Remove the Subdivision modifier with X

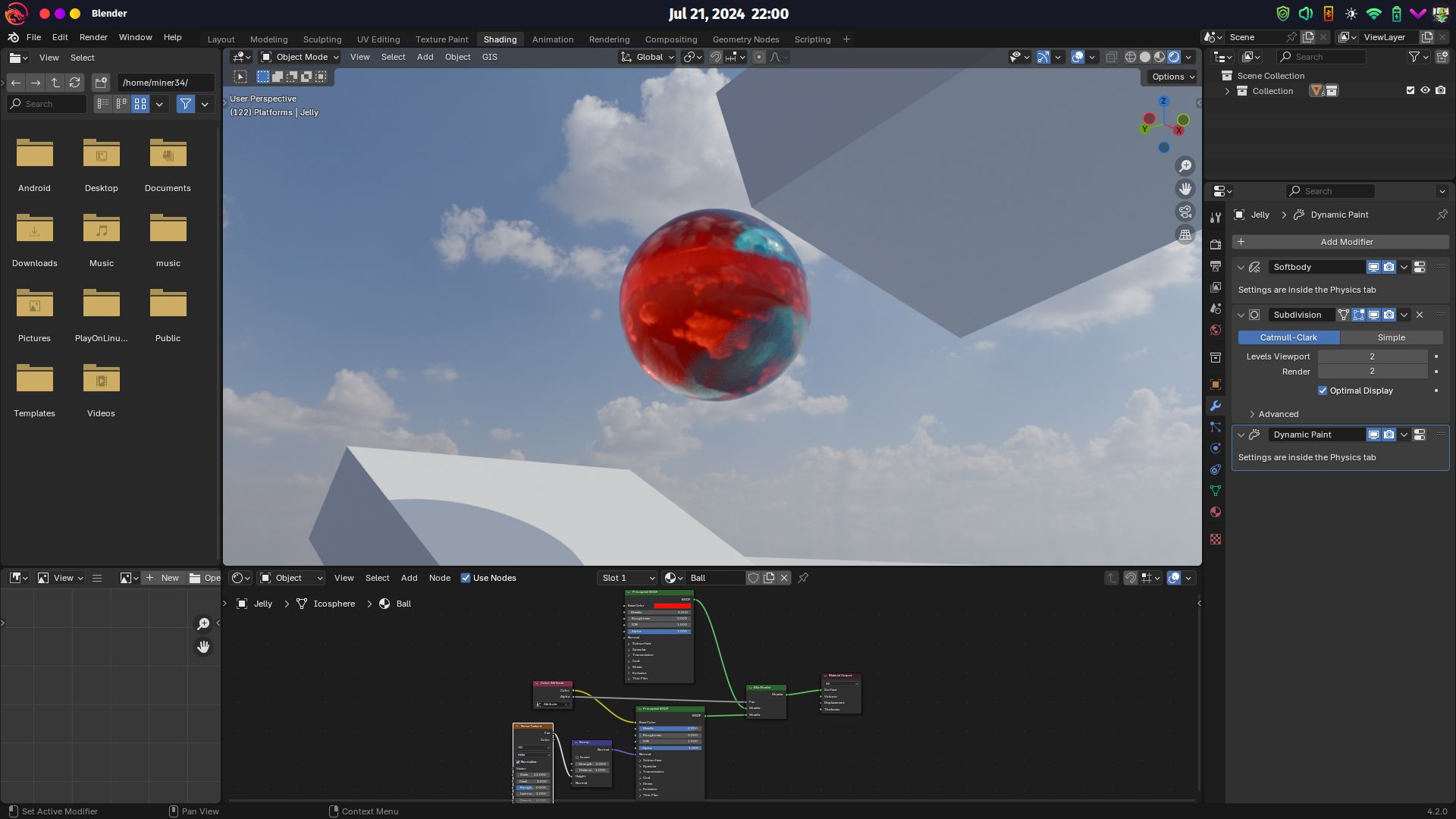[1420, 315]
